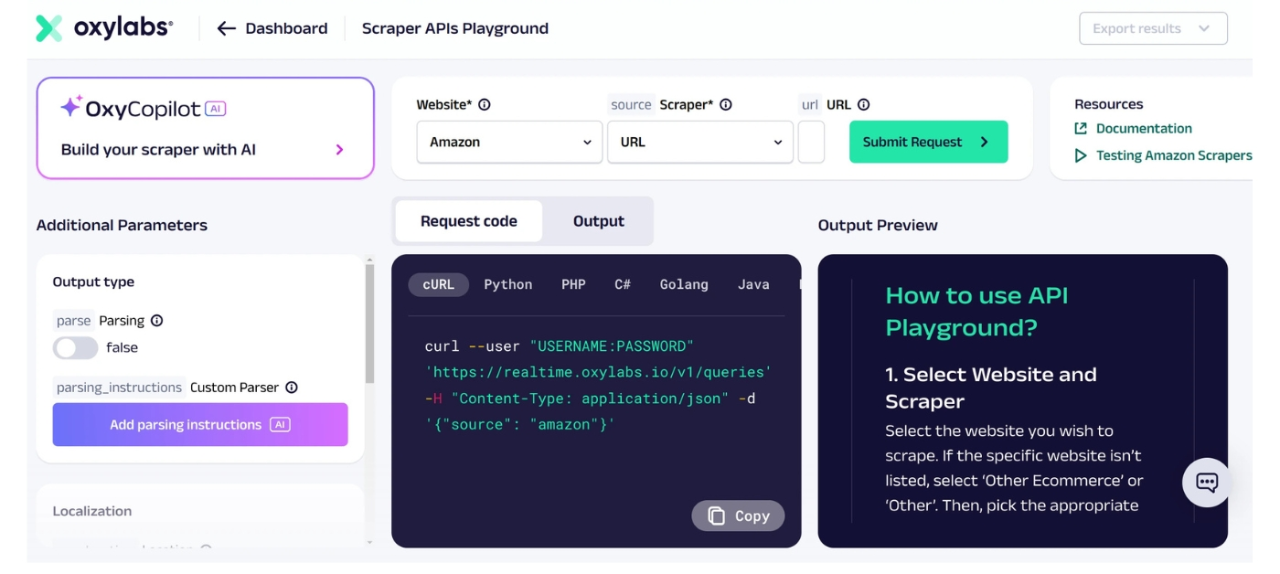
Task: Click the back arrow beside Dashboard
Action: (226, 29)
